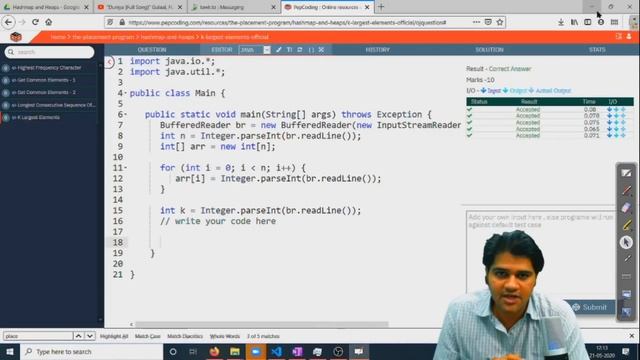Open the HISTORY tab
The width and height of the screenshot is (640, 360).
[378, 50]
